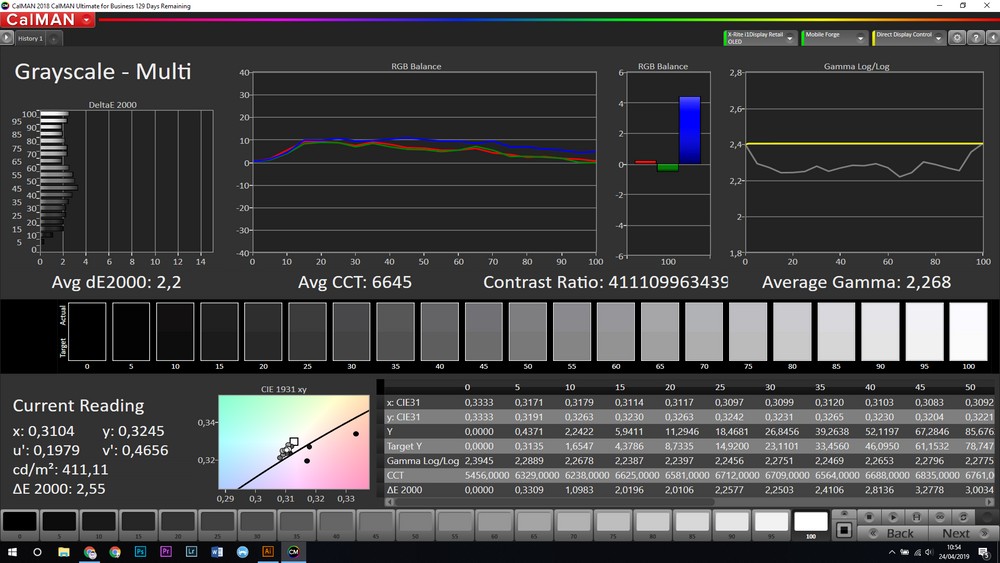Select the 25 percent grayscale pattern button
1000x563 pixels.
point(217,525)
